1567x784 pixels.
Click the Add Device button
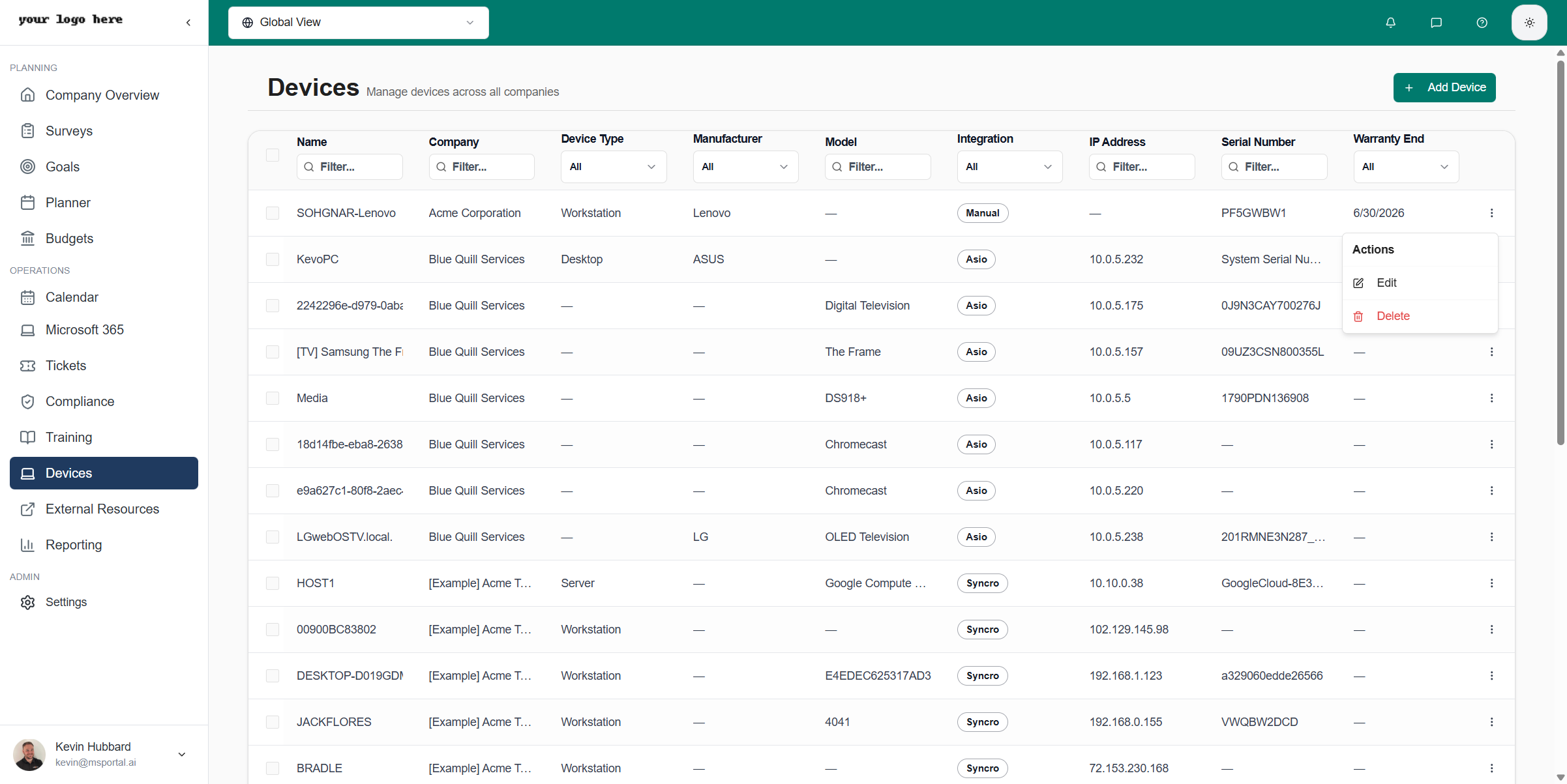point(1444,87)
